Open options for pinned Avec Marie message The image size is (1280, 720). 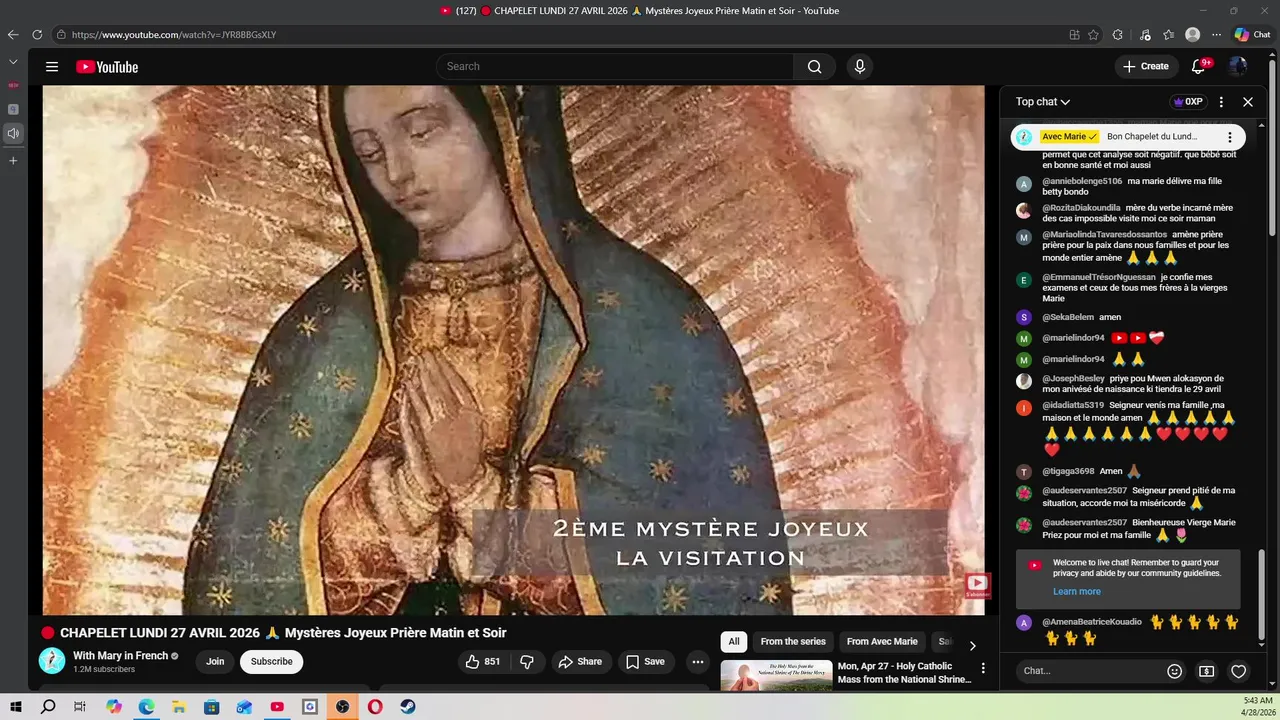[1230, 137]
